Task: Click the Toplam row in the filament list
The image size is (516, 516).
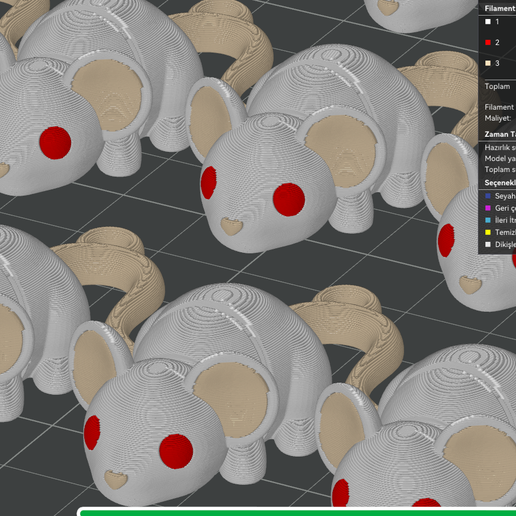Action: click(497, 86)
